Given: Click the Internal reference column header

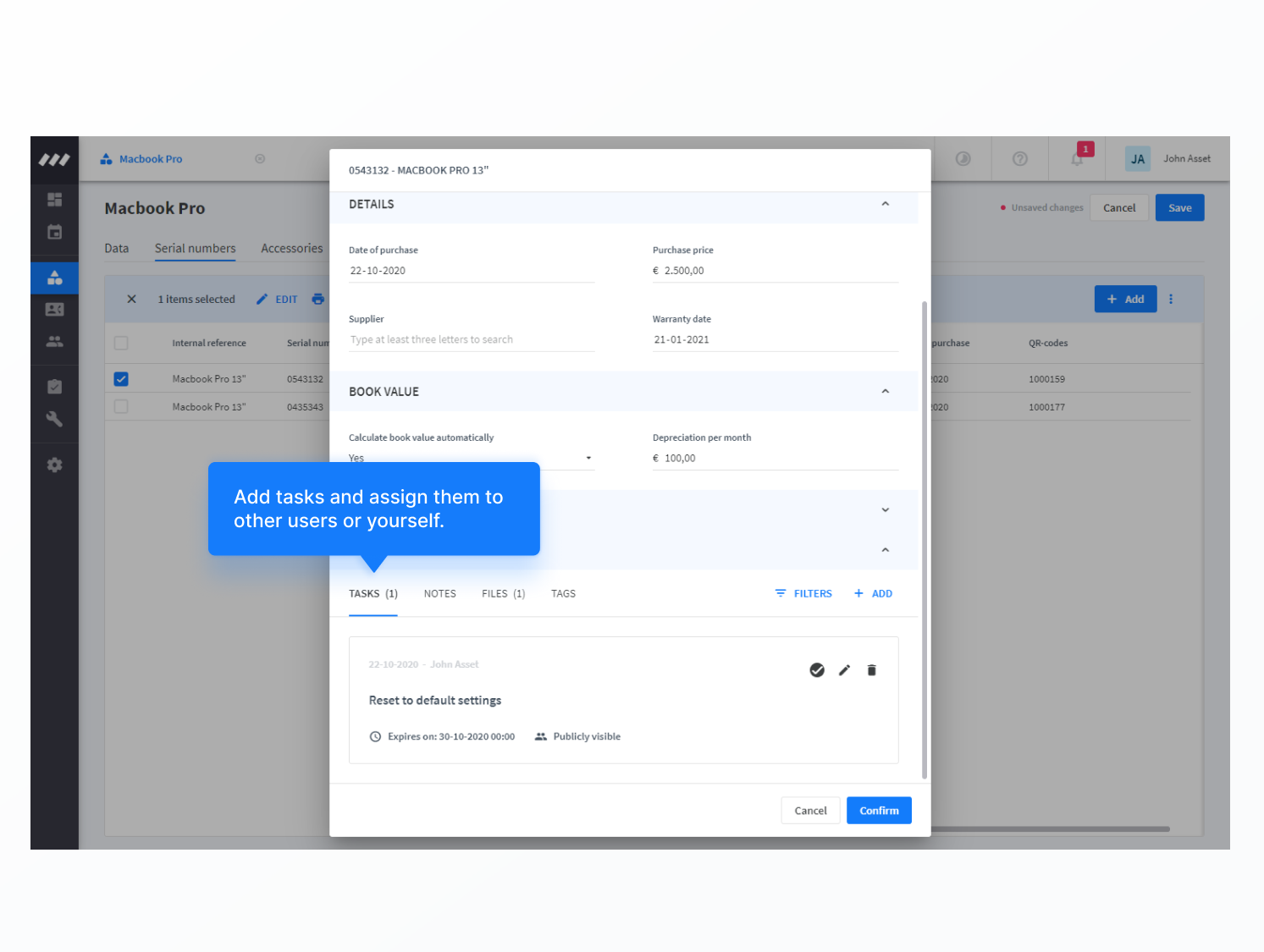Looking at the screenshot, I should 209,343.
